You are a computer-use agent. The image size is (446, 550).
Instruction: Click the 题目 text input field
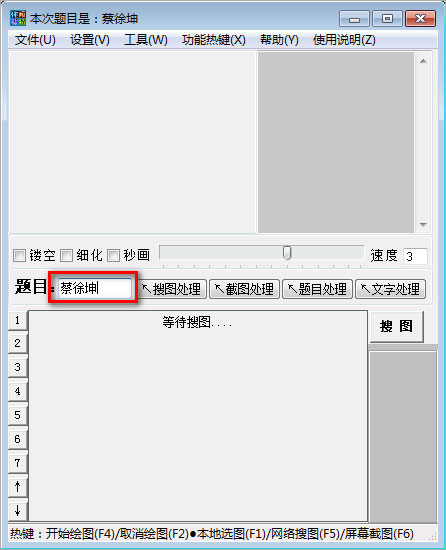click(95, 288)
